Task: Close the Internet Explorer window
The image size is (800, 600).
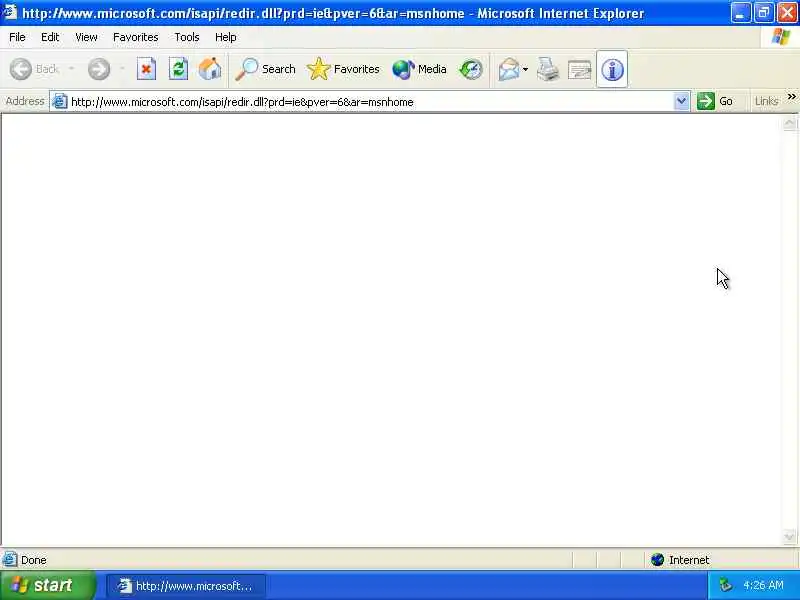Action: point(788,13)
